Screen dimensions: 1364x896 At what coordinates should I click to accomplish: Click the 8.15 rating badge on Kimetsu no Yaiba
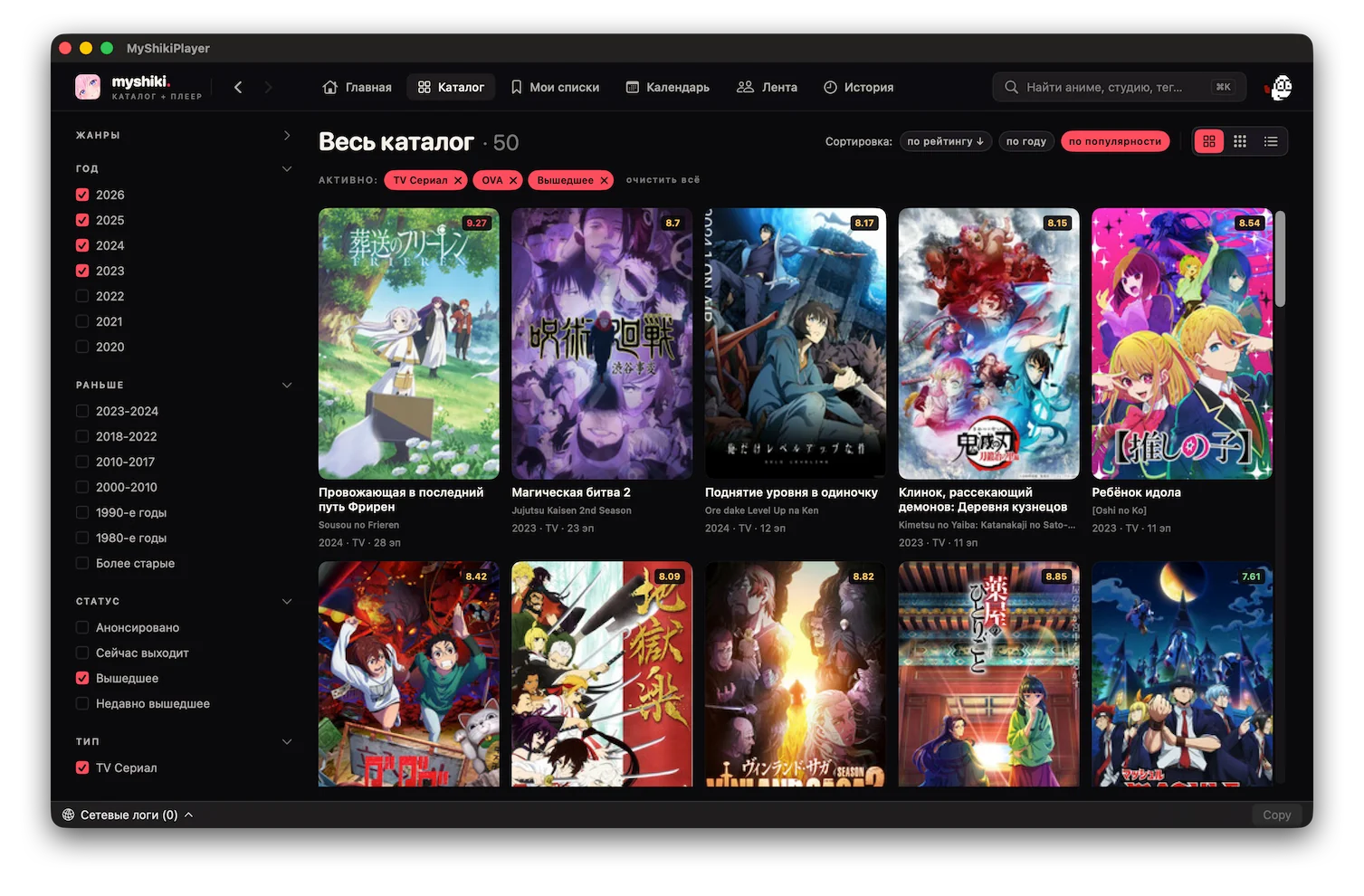[1057, 223]
